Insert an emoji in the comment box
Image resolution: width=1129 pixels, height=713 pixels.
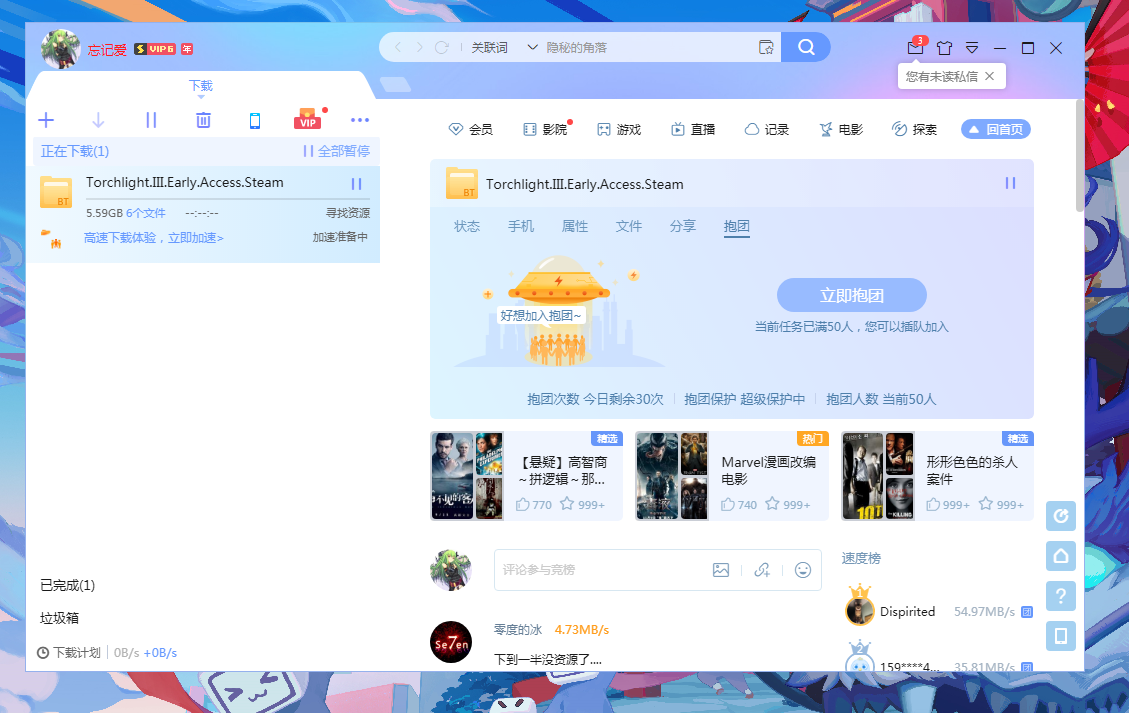(x=802, y=569)
